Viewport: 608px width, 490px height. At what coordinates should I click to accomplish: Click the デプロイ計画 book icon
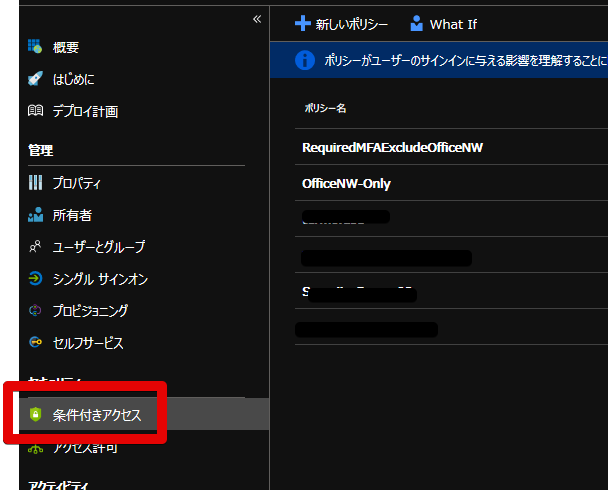(35, 110)
